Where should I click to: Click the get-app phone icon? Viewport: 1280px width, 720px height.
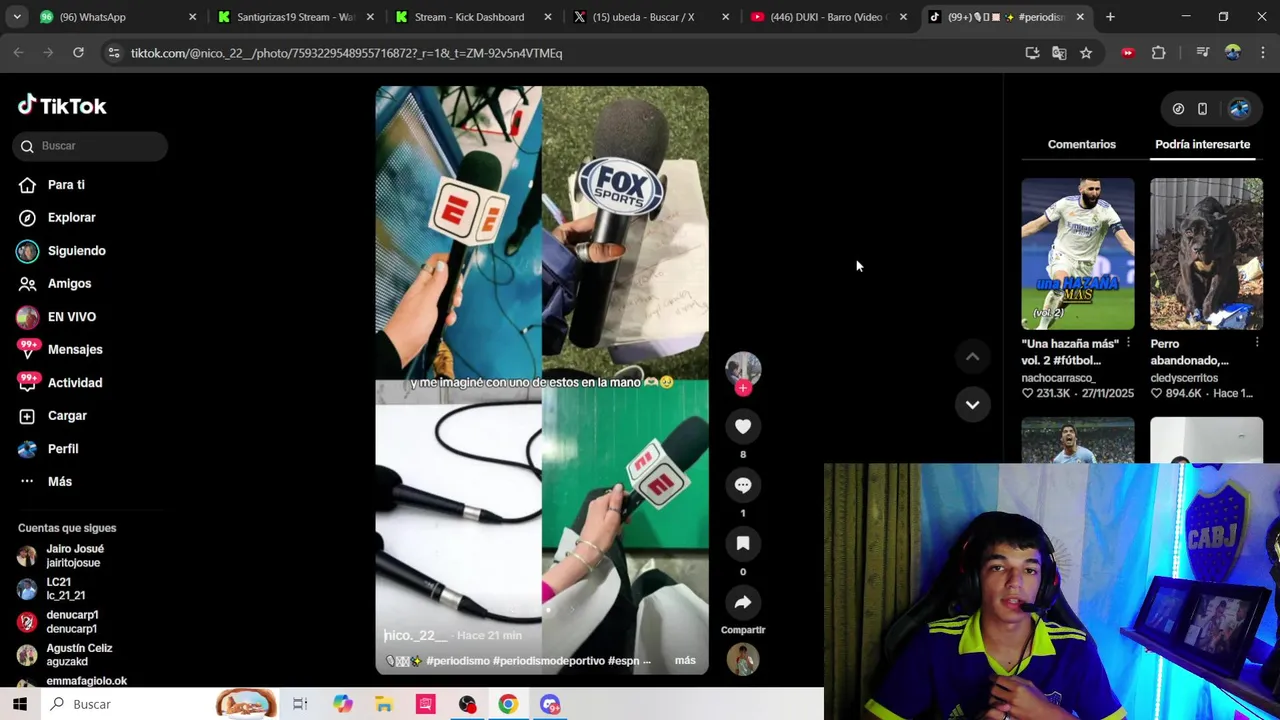click(1202, 109)
